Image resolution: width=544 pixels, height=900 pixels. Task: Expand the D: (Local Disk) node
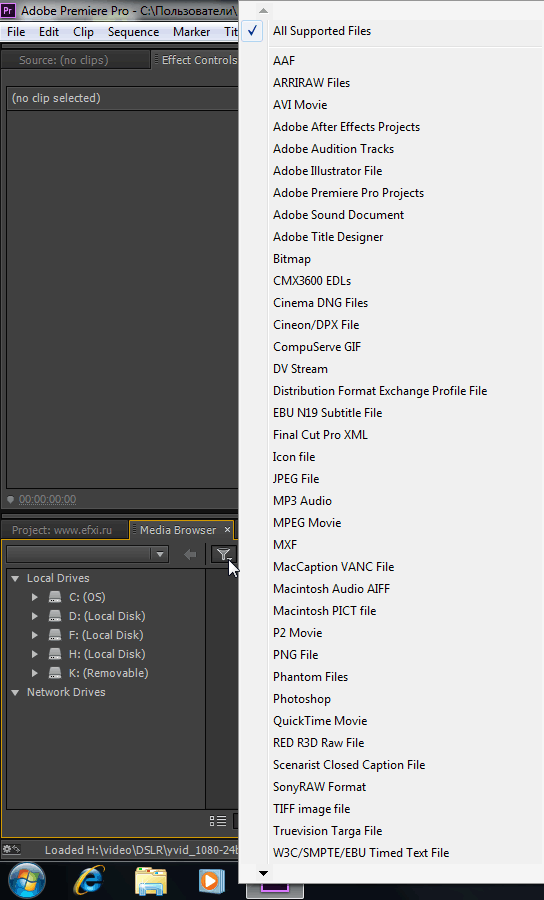tap(35, 616)
